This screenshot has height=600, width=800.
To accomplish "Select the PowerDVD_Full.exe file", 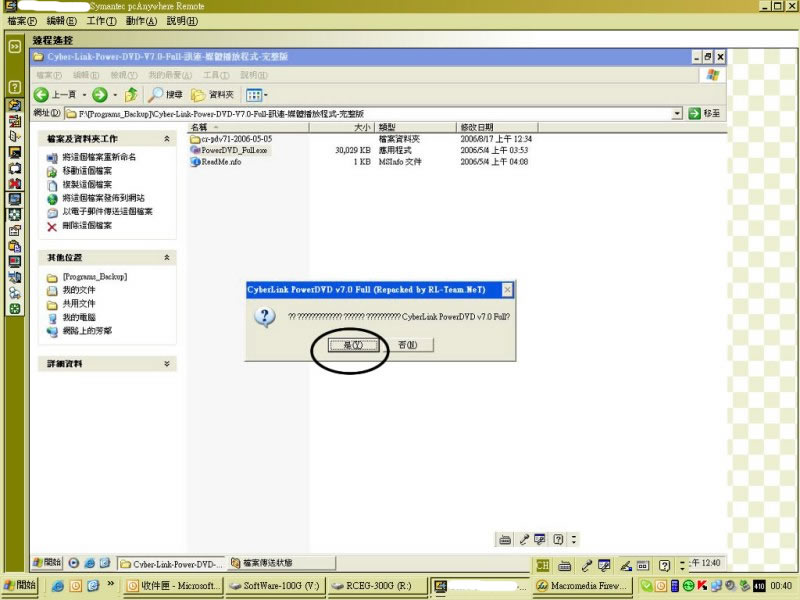I will coord(229,150).
